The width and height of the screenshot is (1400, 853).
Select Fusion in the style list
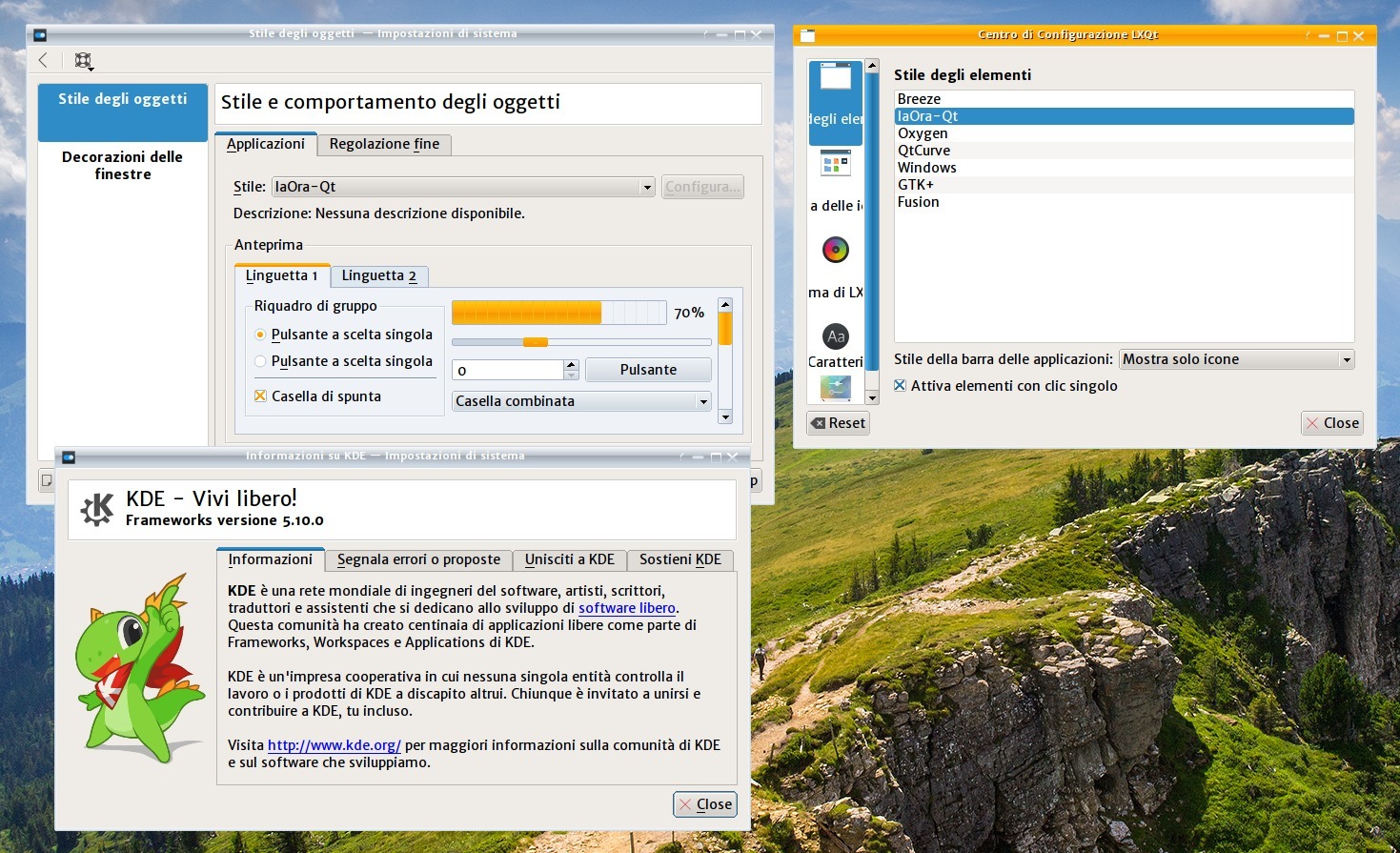pyautogui.click(x=1125, y=202)
